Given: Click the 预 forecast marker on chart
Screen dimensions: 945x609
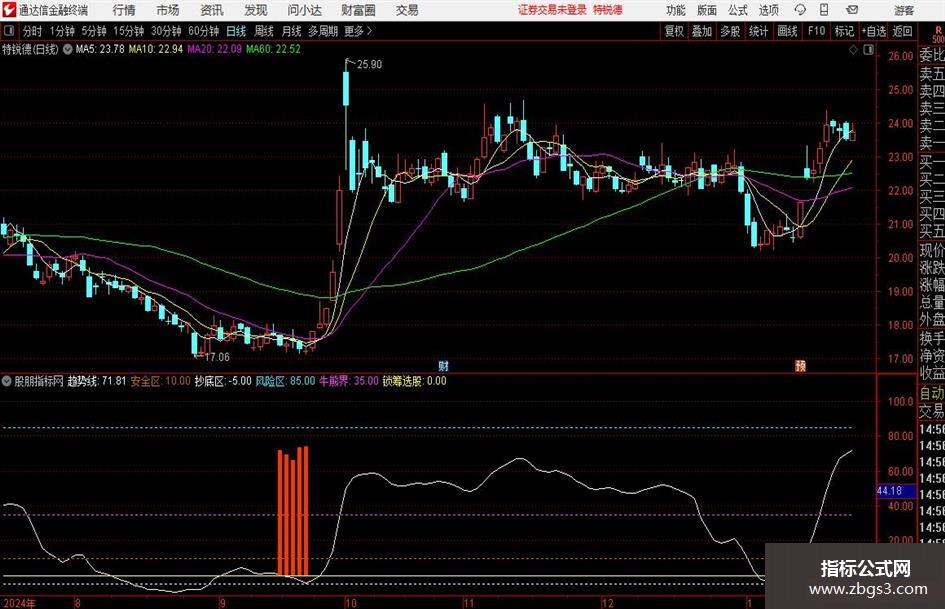Looking at the screenshot, I should pos(800,365).
